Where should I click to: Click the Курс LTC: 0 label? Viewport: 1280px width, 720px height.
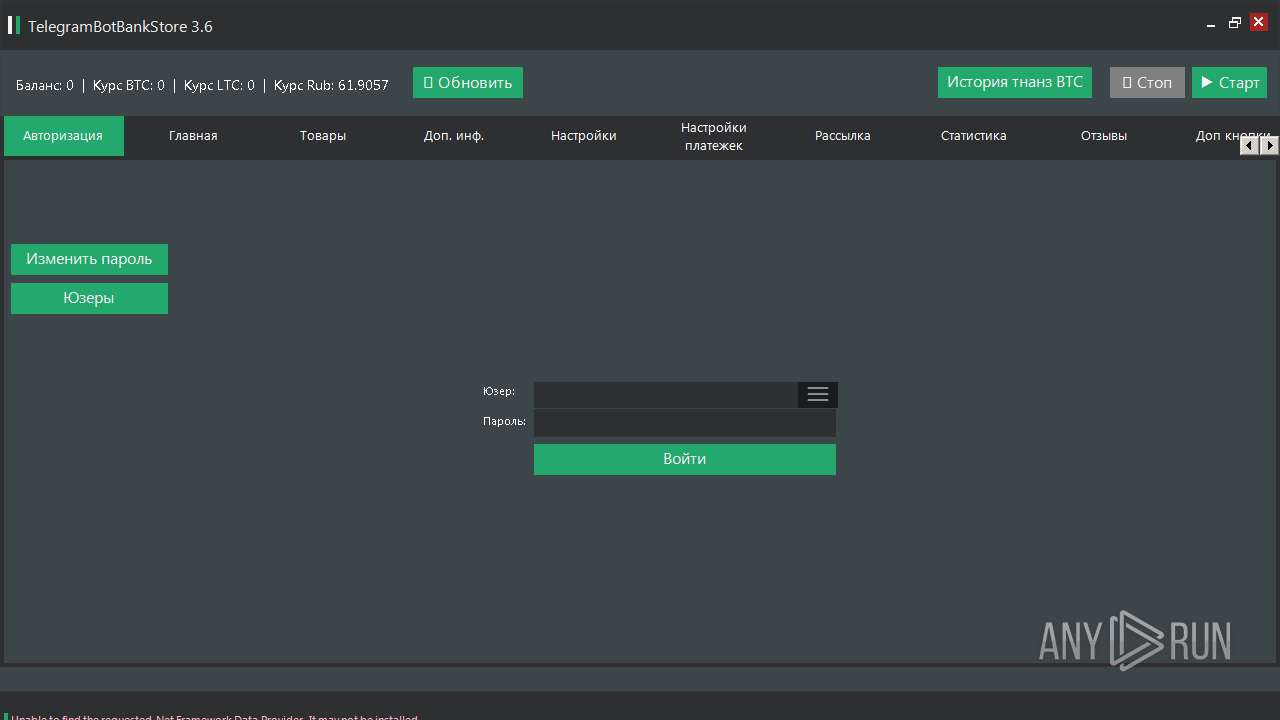[x=219, y=85]
